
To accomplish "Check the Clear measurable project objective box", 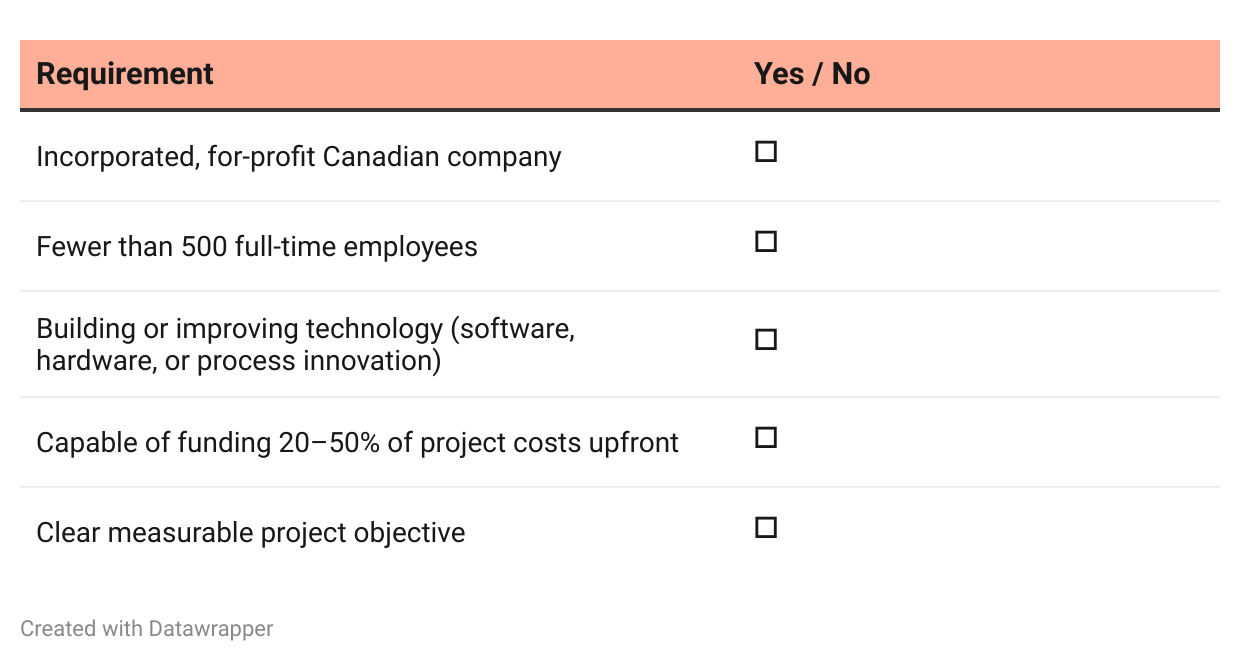I will [766, 528].
